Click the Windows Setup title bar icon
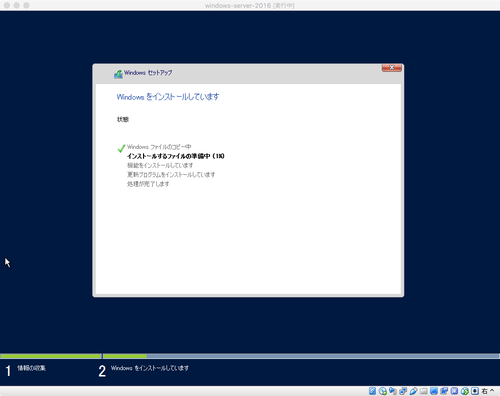Screen dimensions: 500x396 pos(118,74)
